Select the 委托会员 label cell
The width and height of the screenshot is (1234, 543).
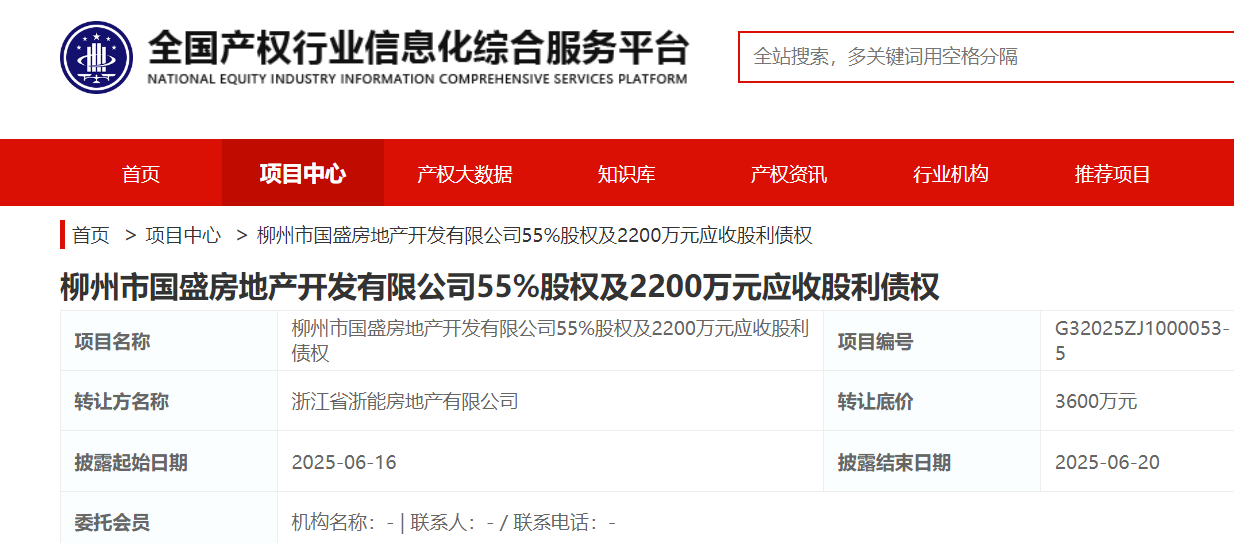click(169, 518)
